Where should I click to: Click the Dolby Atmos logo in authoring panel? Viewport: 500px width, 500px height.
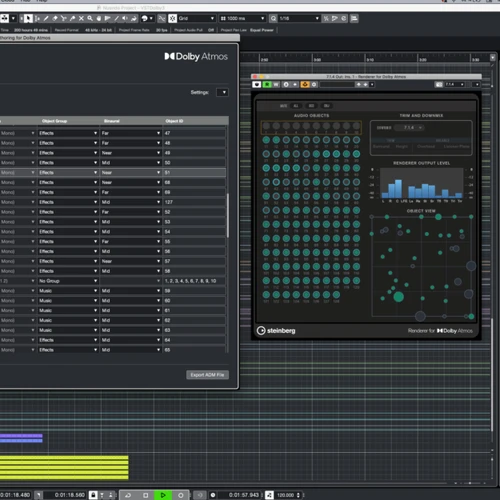(x=196, y=57)
